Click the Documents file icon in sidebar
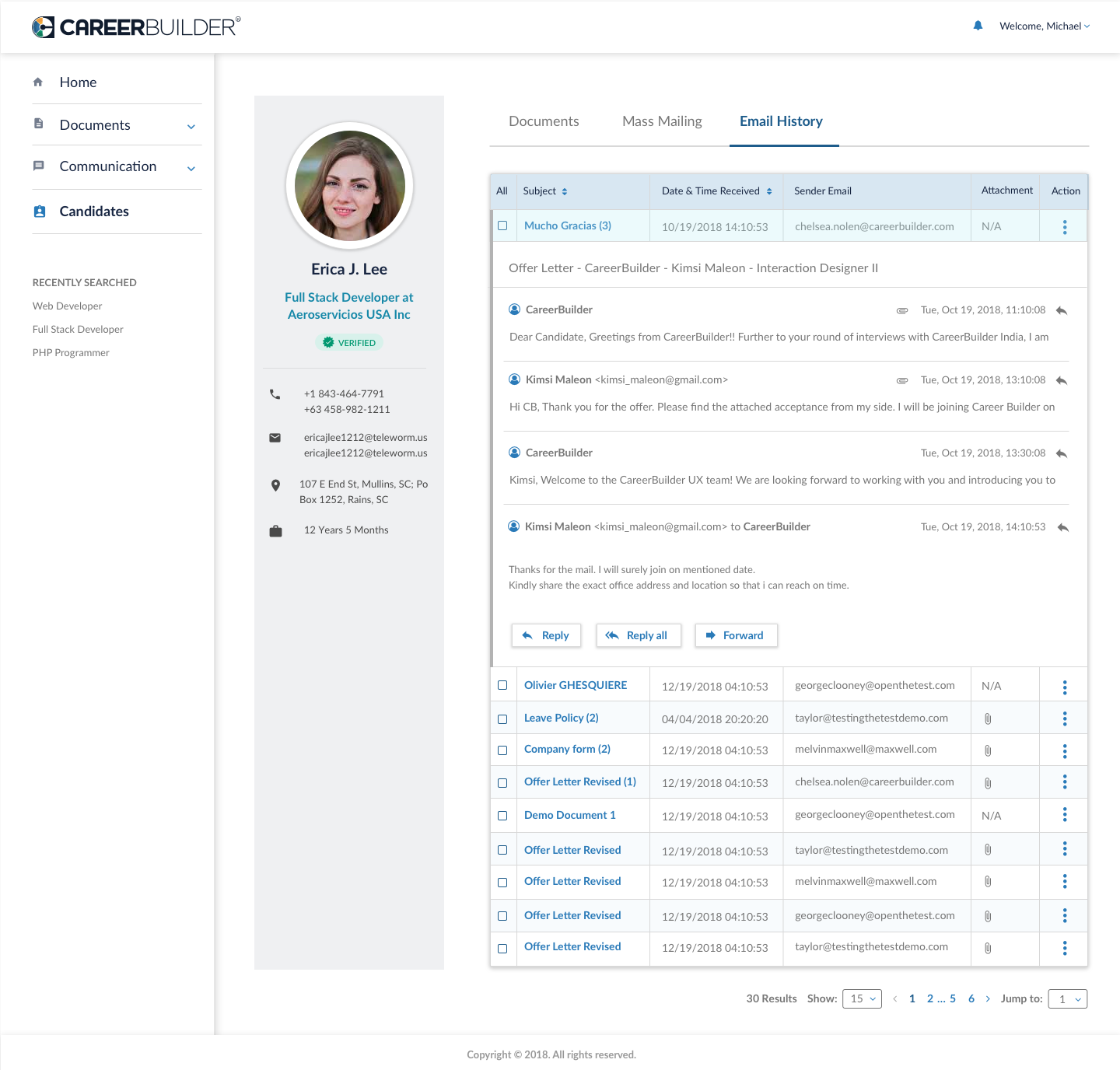This screenshot has height=1070, width=1120. 38,124
